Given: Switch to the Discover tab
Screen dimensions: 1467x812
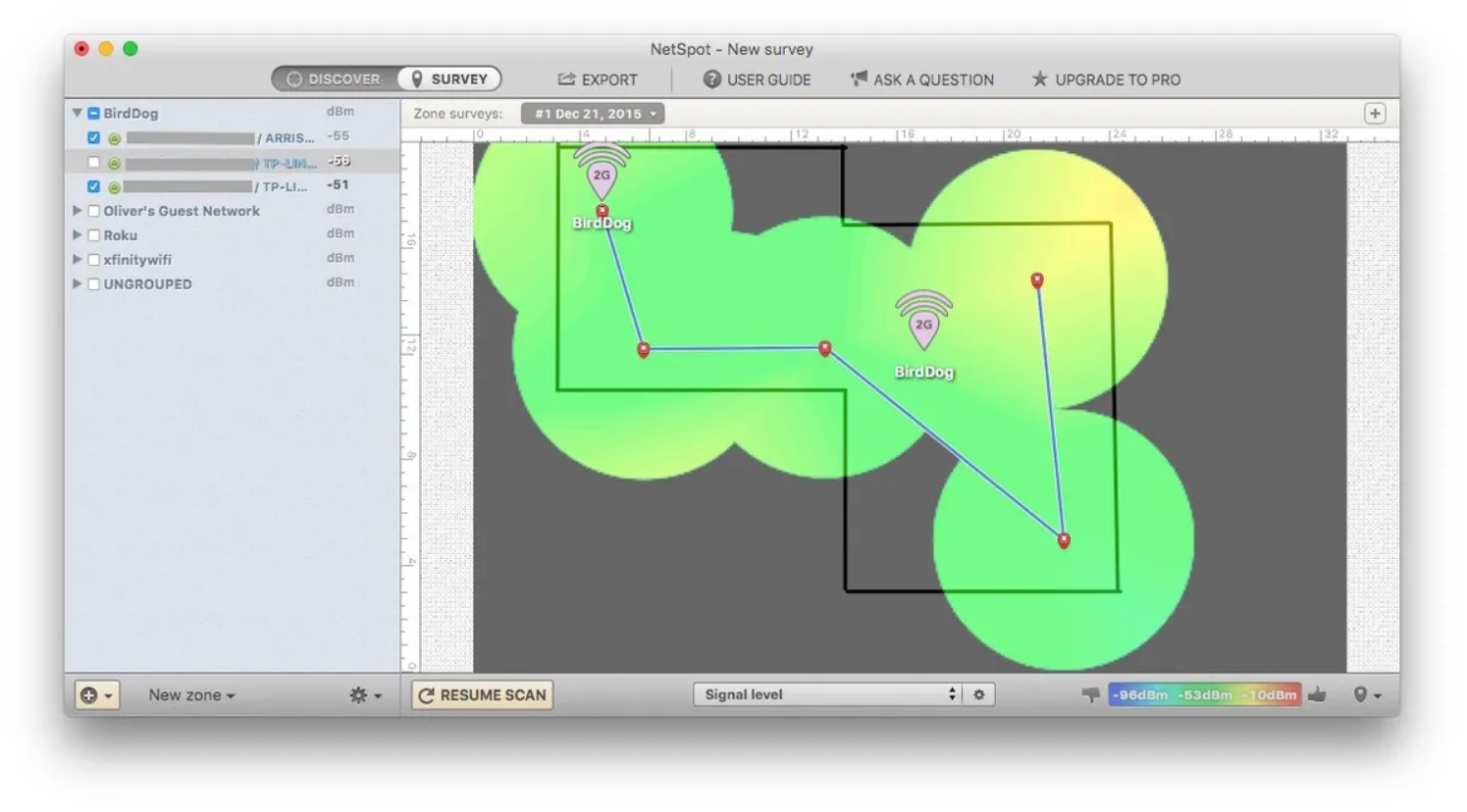Looking at the screenshot, I should click(335, 79).
